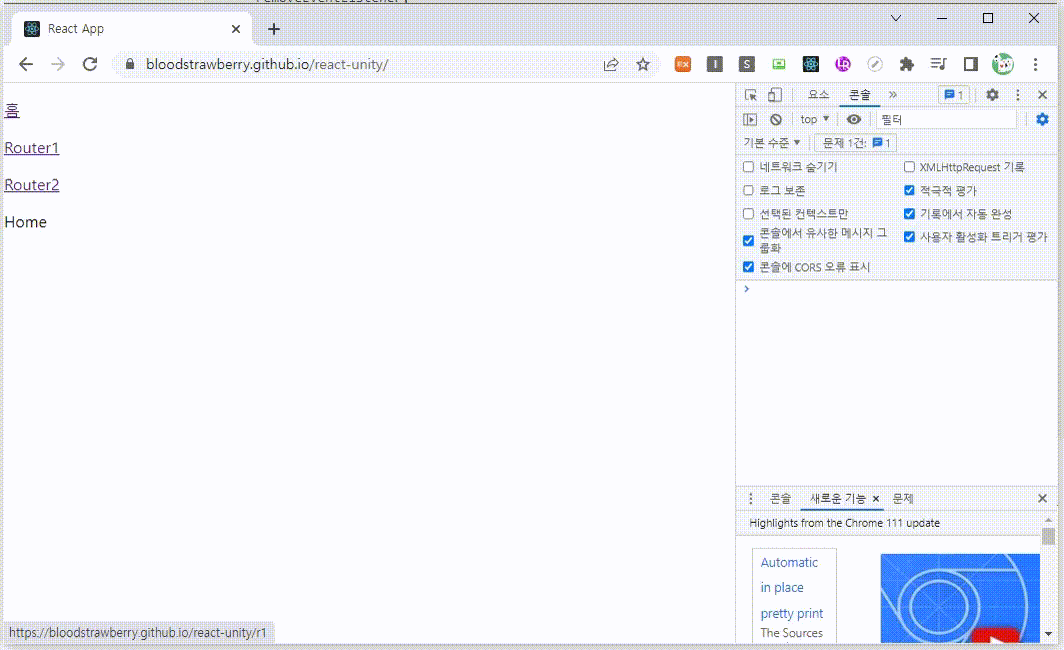Open the media control icon
The height and width of the screenshot is (650, 1064).
[x=938, y=64]
